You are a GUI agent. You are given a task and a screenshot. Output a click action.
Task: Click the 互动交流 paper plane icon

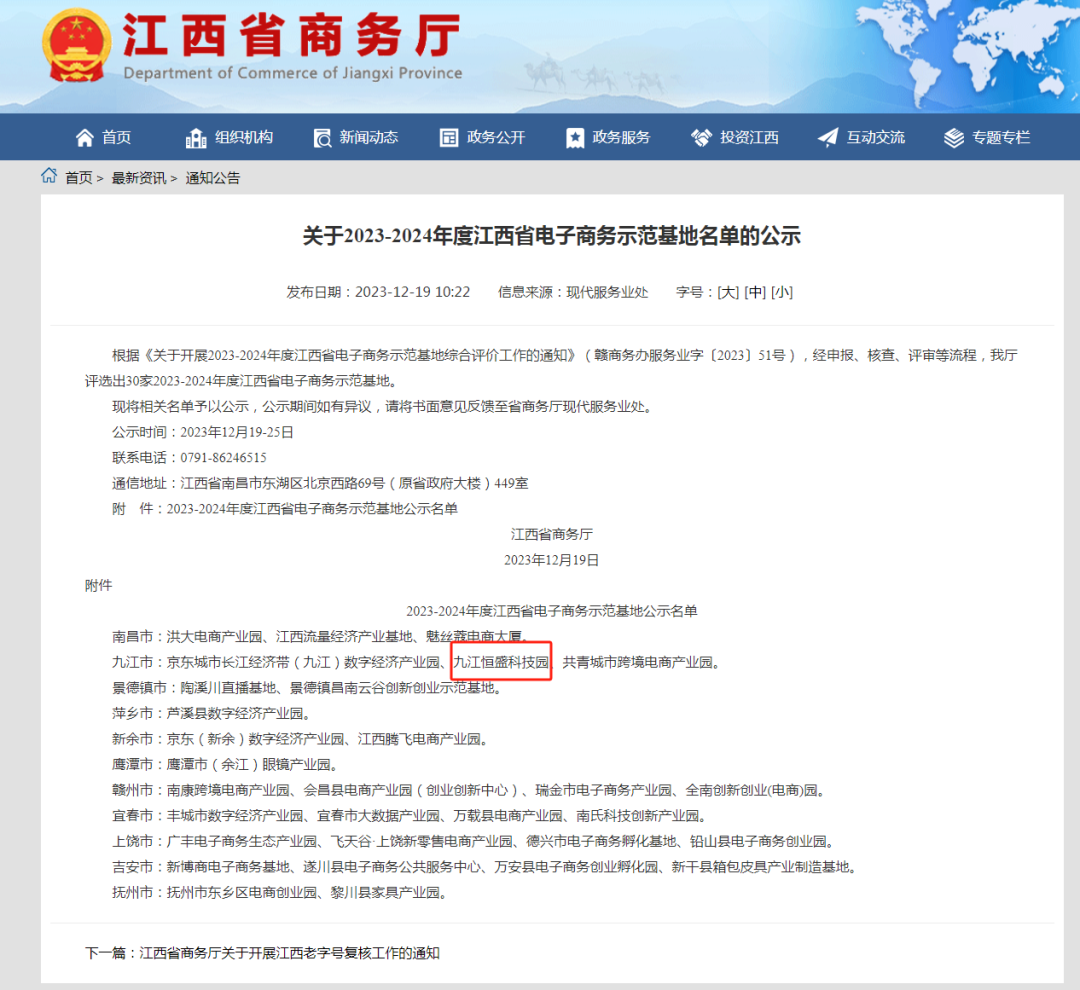pos(828,138)
